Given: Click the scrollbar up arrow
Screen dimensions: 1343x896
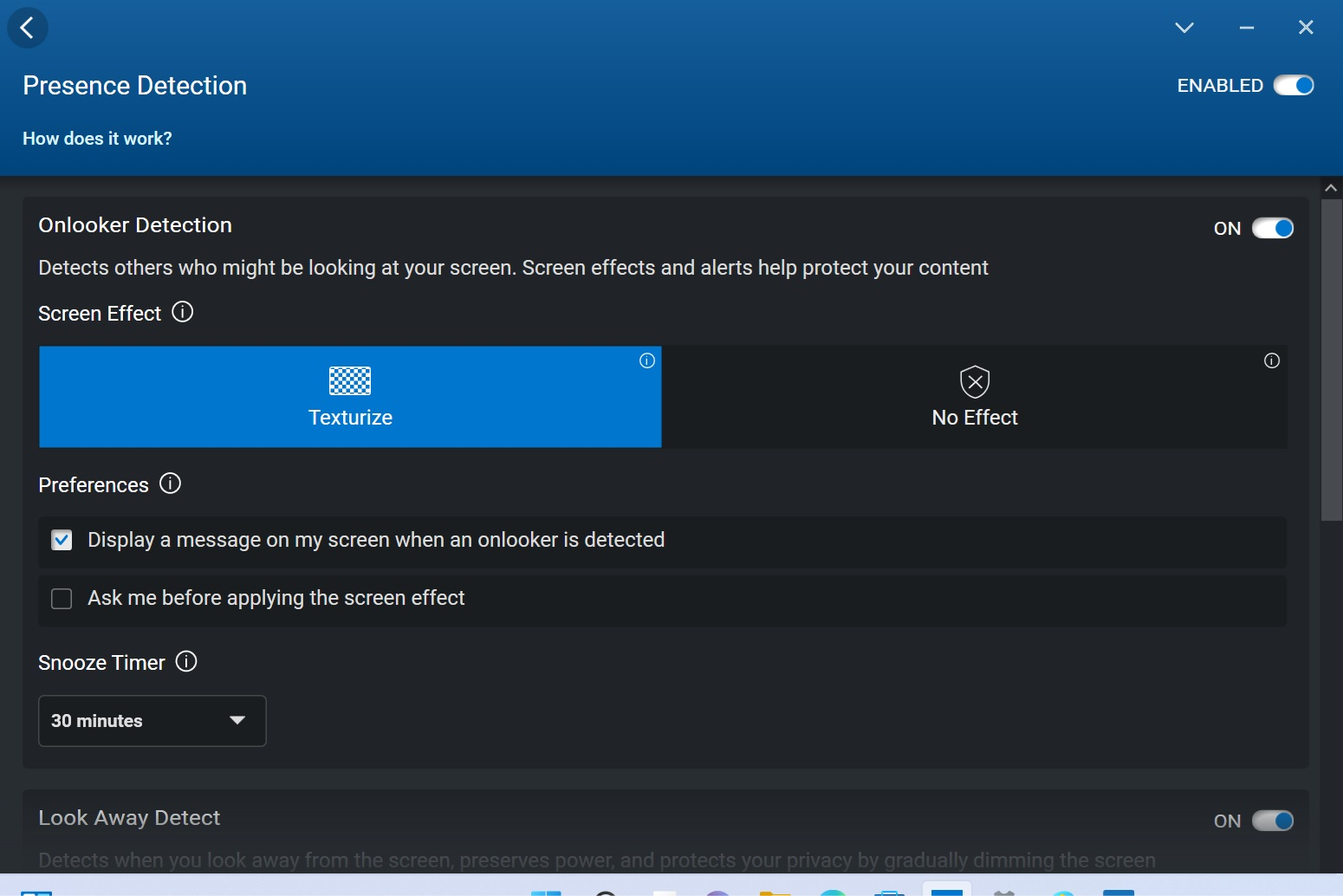Looking at the screenshot, I should (x=1331, y=188).
